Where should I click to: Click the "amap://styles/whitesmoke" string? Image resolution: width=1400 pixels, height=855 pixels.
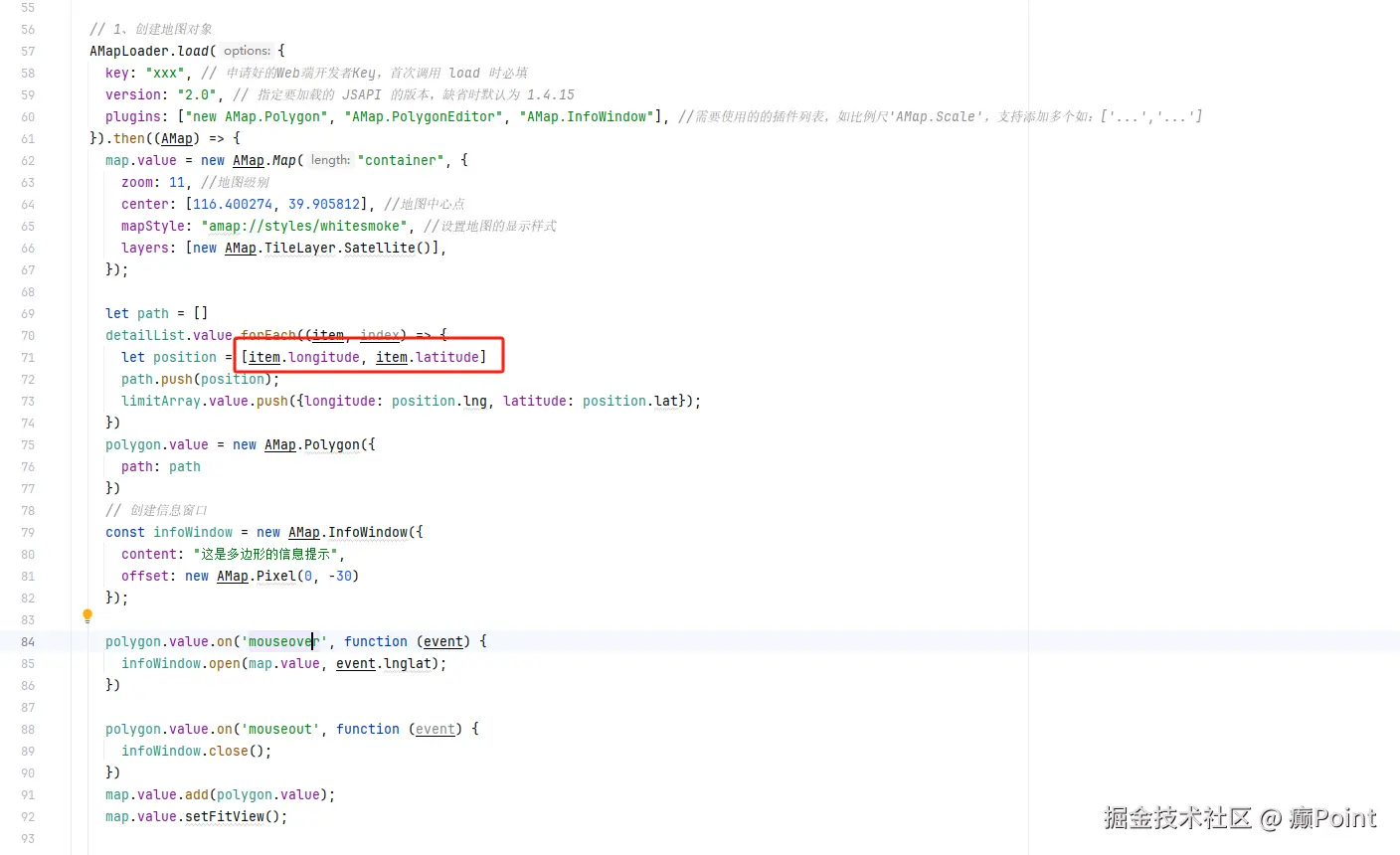304,226
